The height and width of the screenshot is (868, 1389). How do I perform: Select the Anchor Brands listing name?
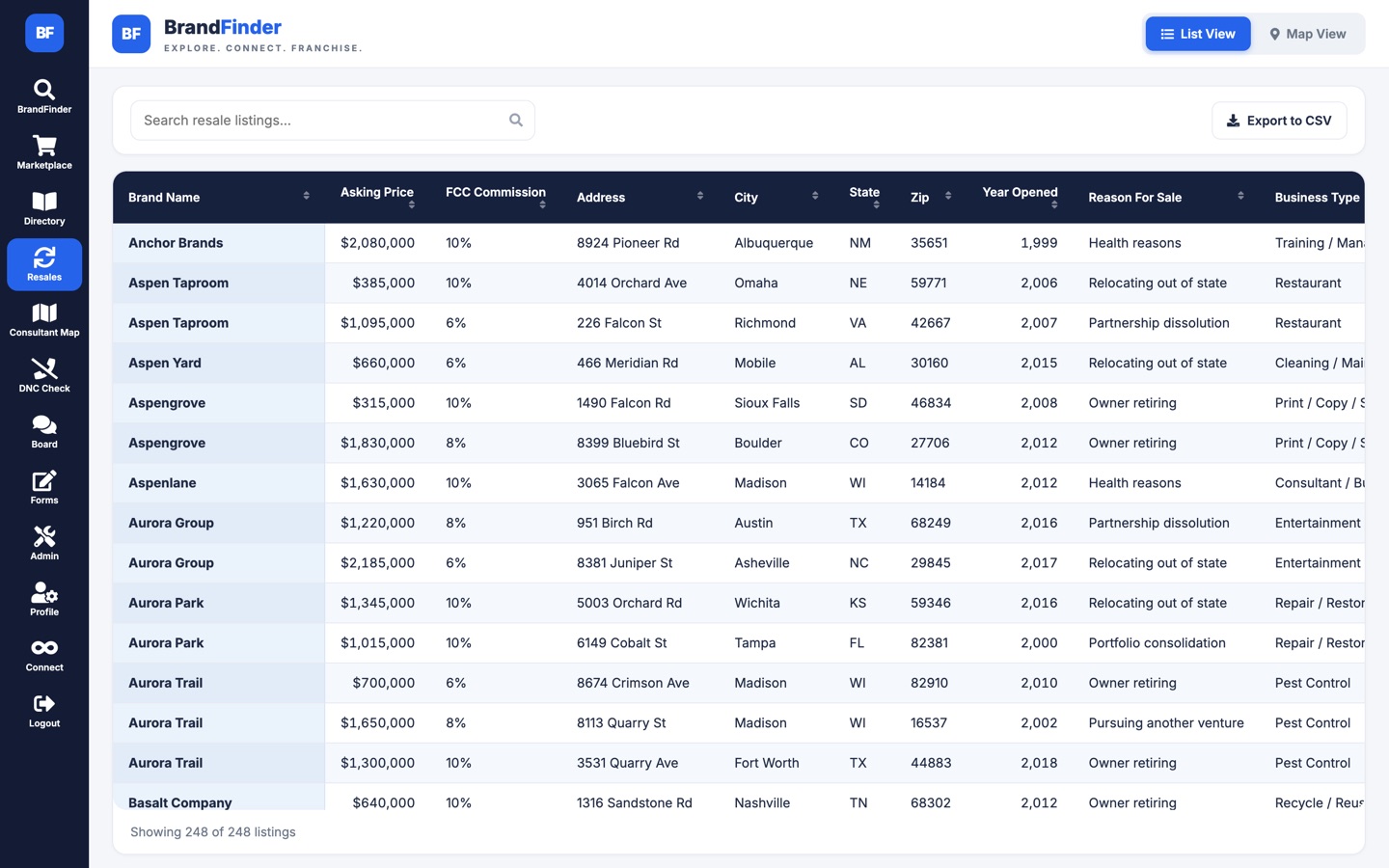point(176,243)
